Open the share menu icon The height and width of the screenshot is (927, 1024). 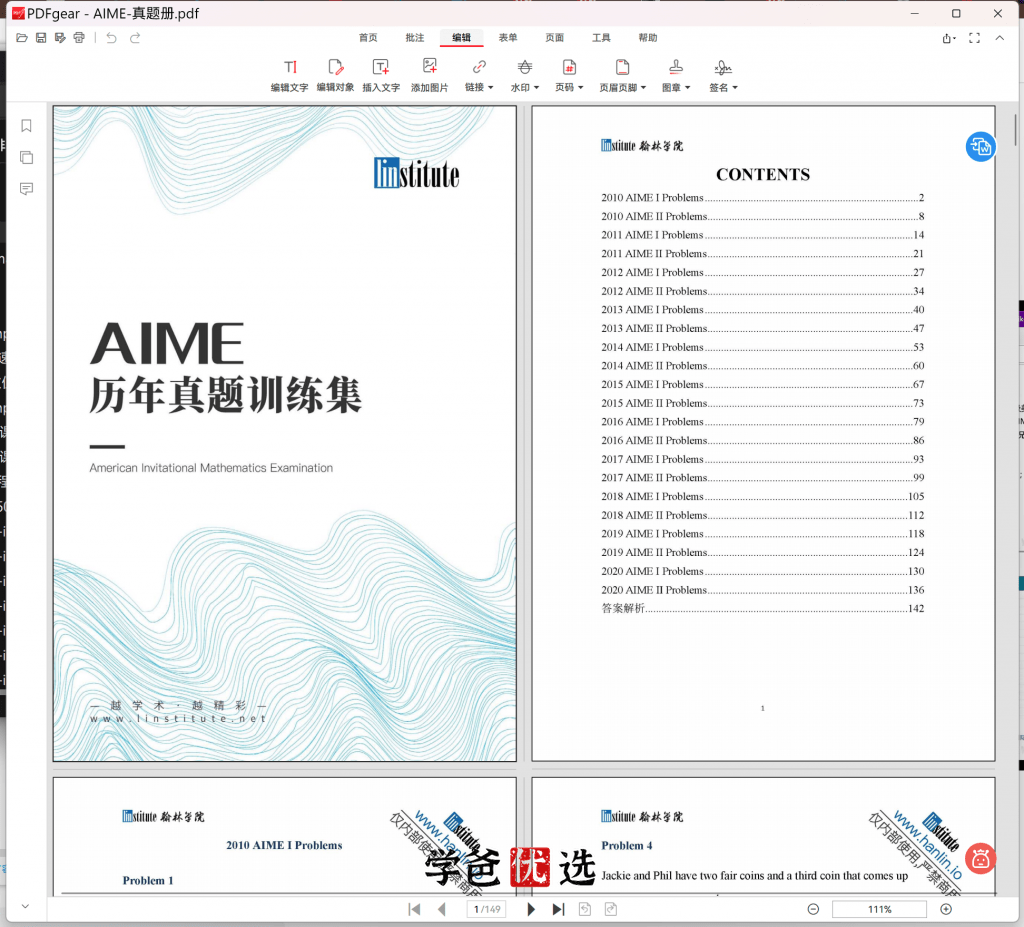click(949, 39)
